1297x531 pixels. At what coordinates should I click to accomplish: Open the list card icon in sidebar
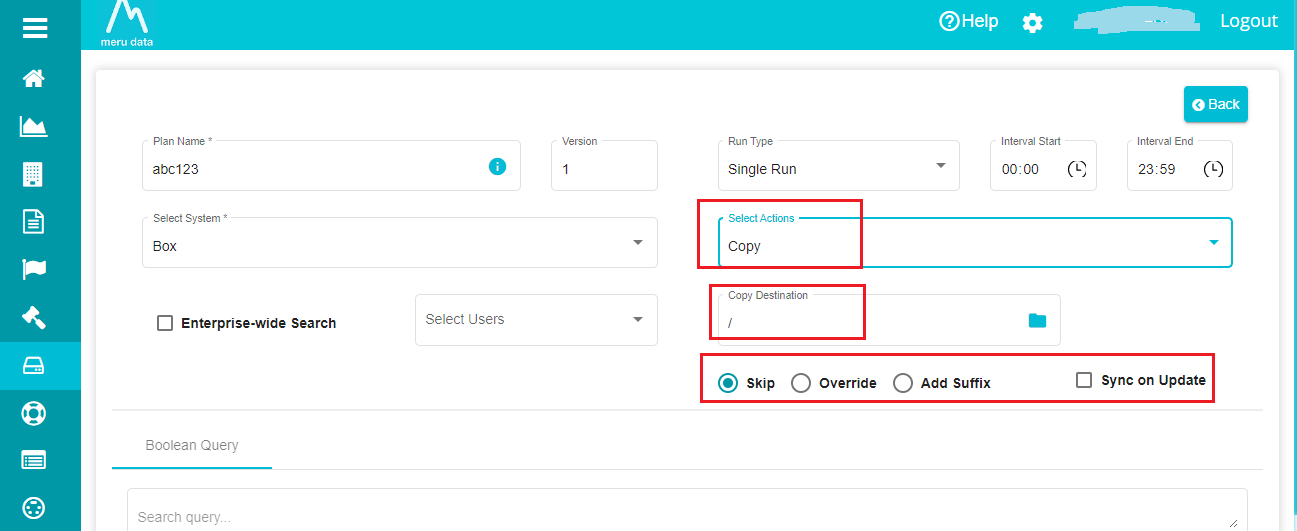[34, 460]
